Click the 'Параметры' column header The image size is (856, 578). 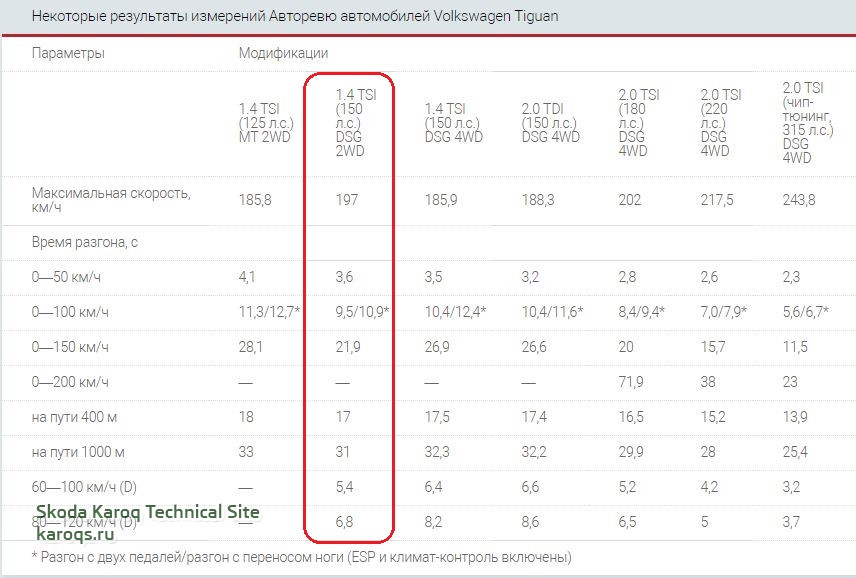68,53
